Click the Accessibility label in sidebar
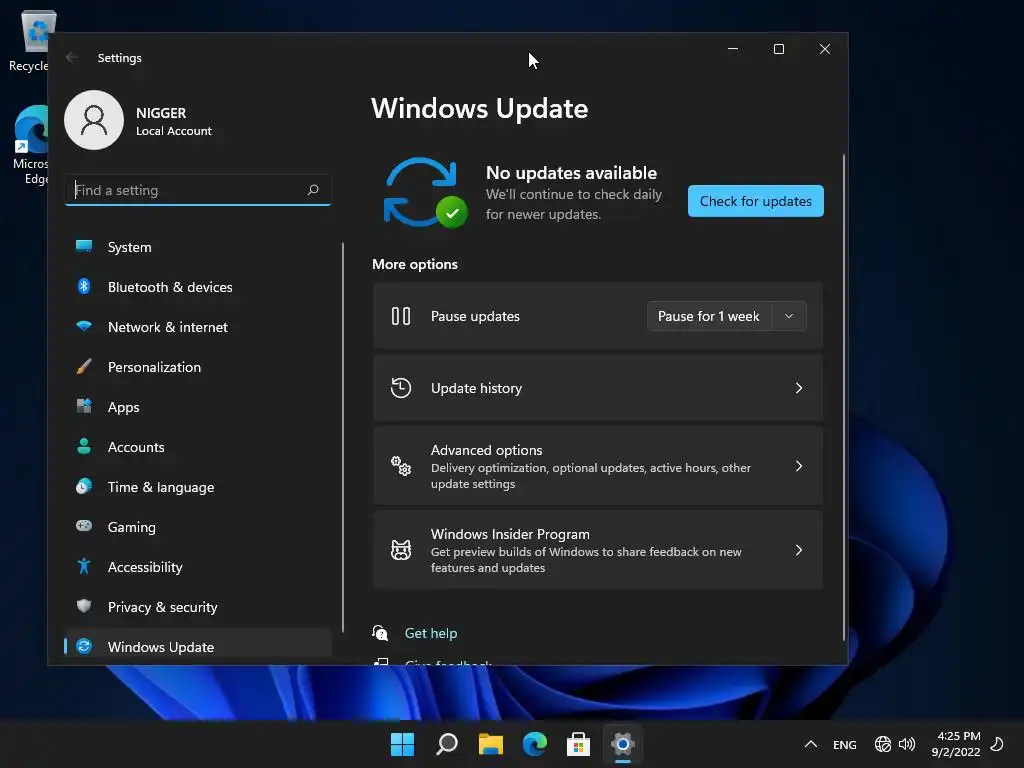Screen dimensions: 1024x768 (x=145, y=567)
